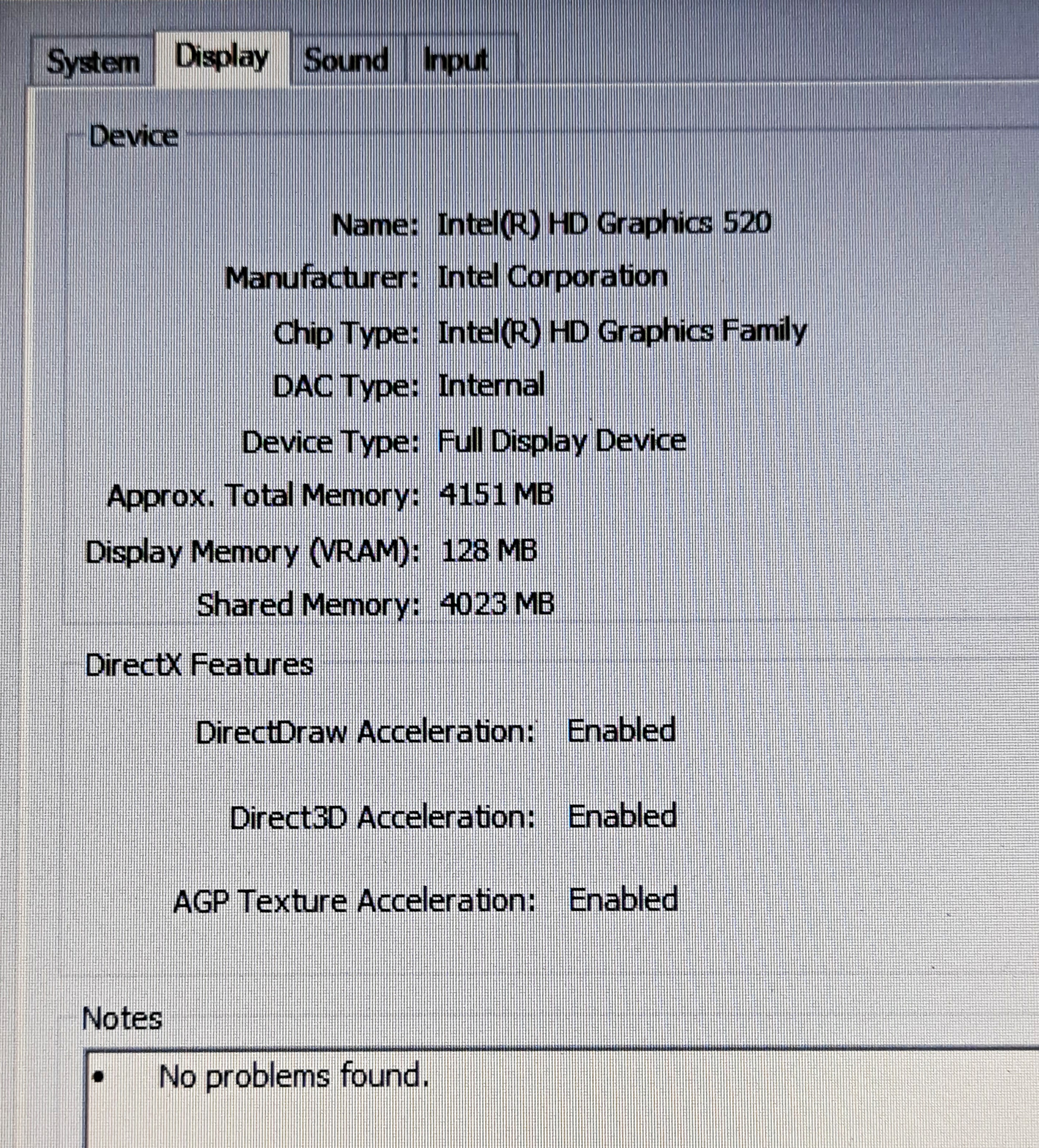Click the AGP Texture Acceleration Enabled status
The height and width of the screenshot is (1148, 1039).
623,900
